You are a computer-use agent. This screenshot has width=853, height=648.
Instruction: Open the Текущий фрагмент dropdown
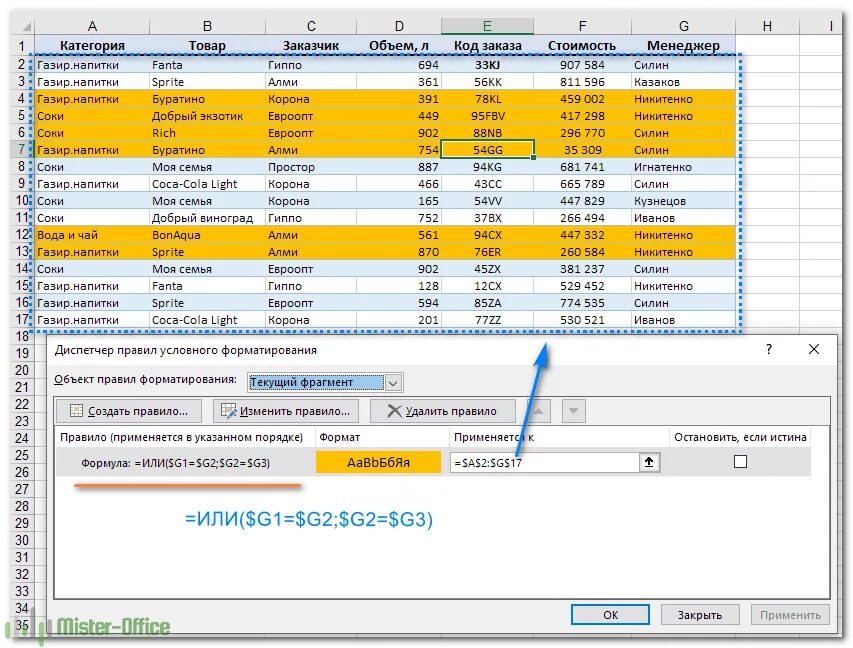[393, 383]
